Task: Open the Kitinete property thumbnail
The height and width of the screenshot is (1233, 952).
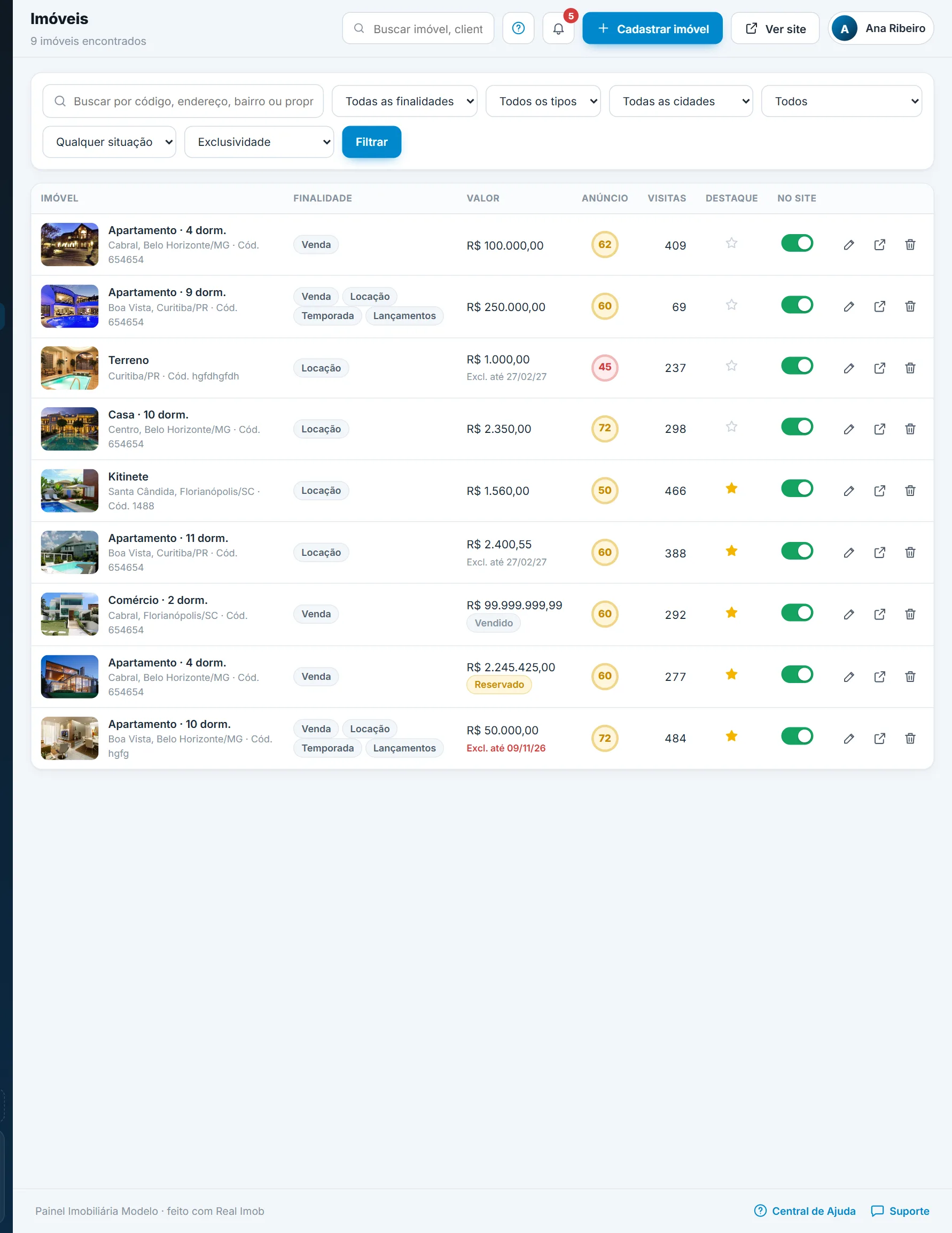Action: tap(69, 491)
